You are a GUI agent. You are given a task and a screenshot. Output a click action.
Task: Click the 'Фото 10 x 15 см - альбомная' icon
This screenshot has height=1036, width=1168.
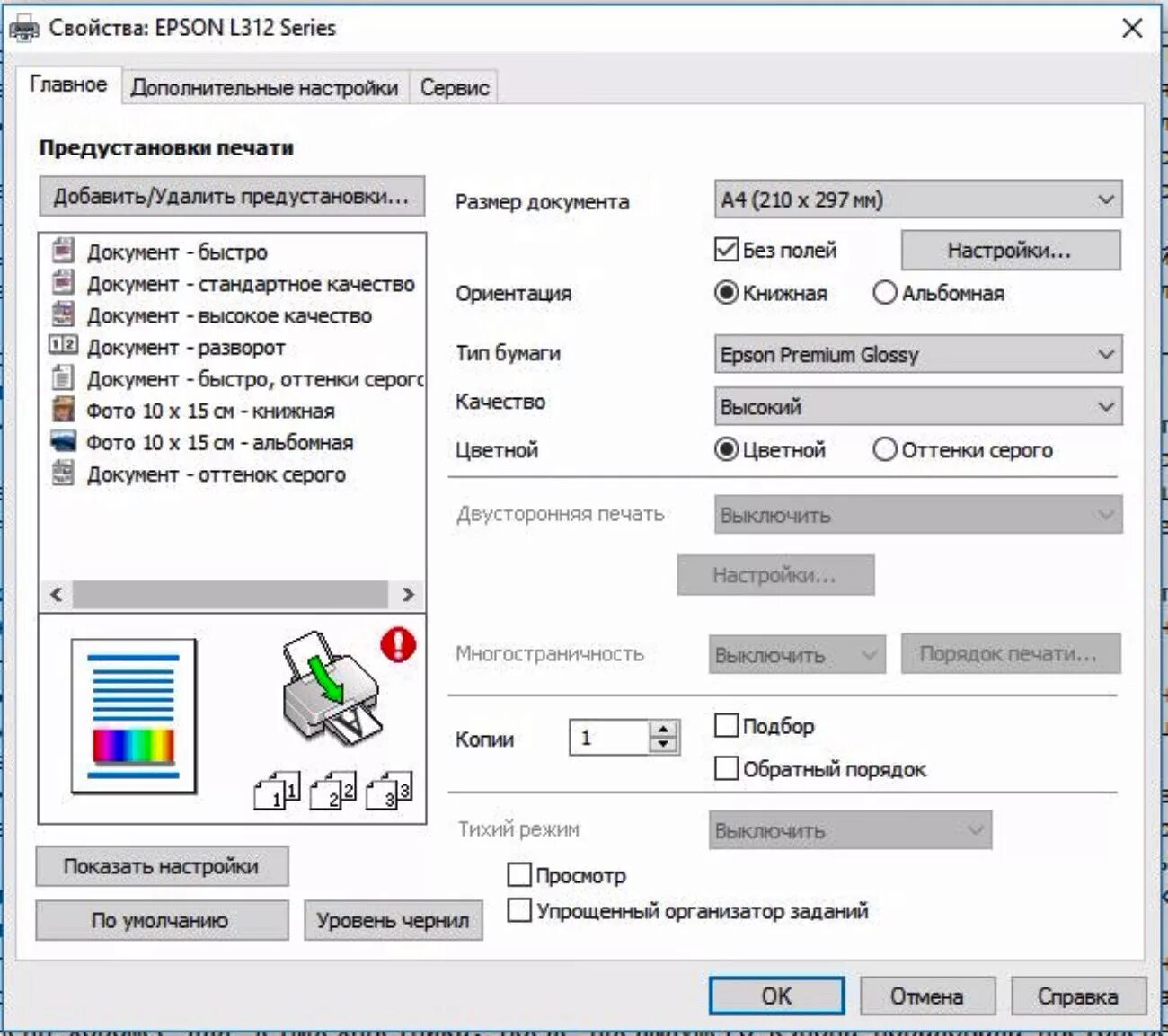(x=63, y=441)
